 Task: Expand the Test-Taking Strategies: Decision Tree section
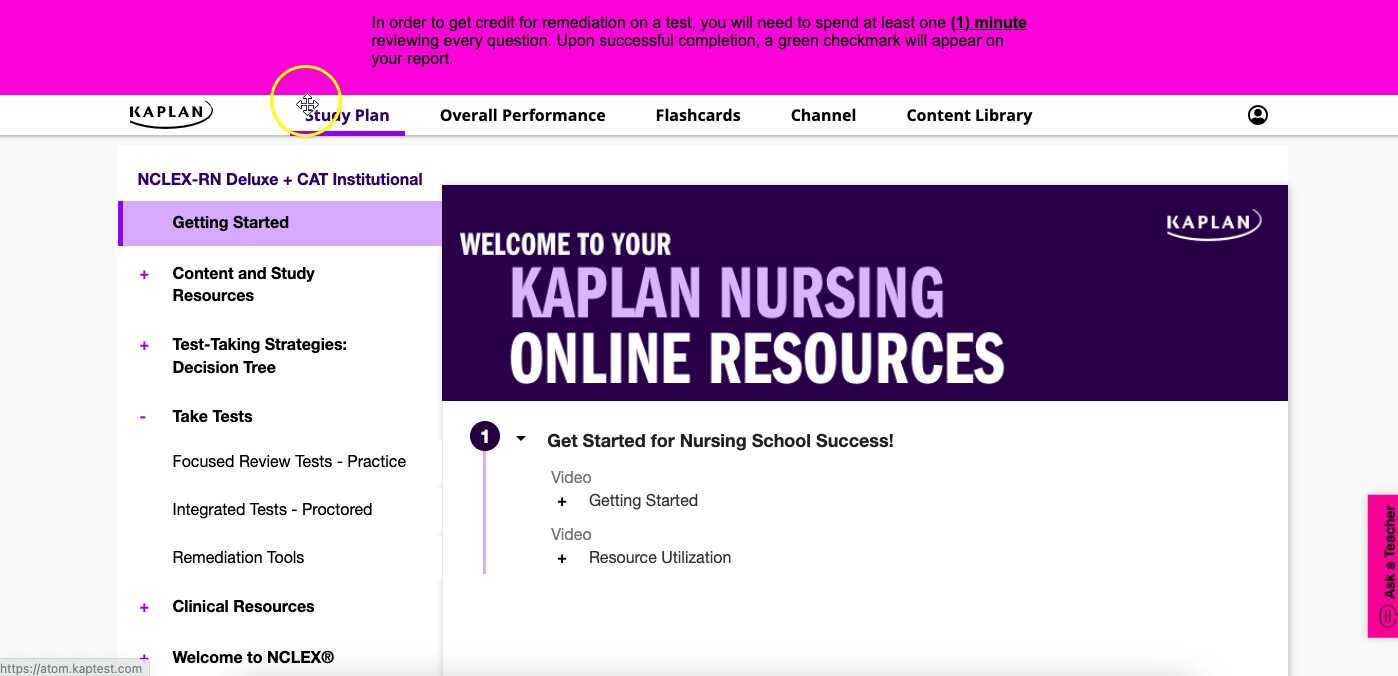pos(144,344)
